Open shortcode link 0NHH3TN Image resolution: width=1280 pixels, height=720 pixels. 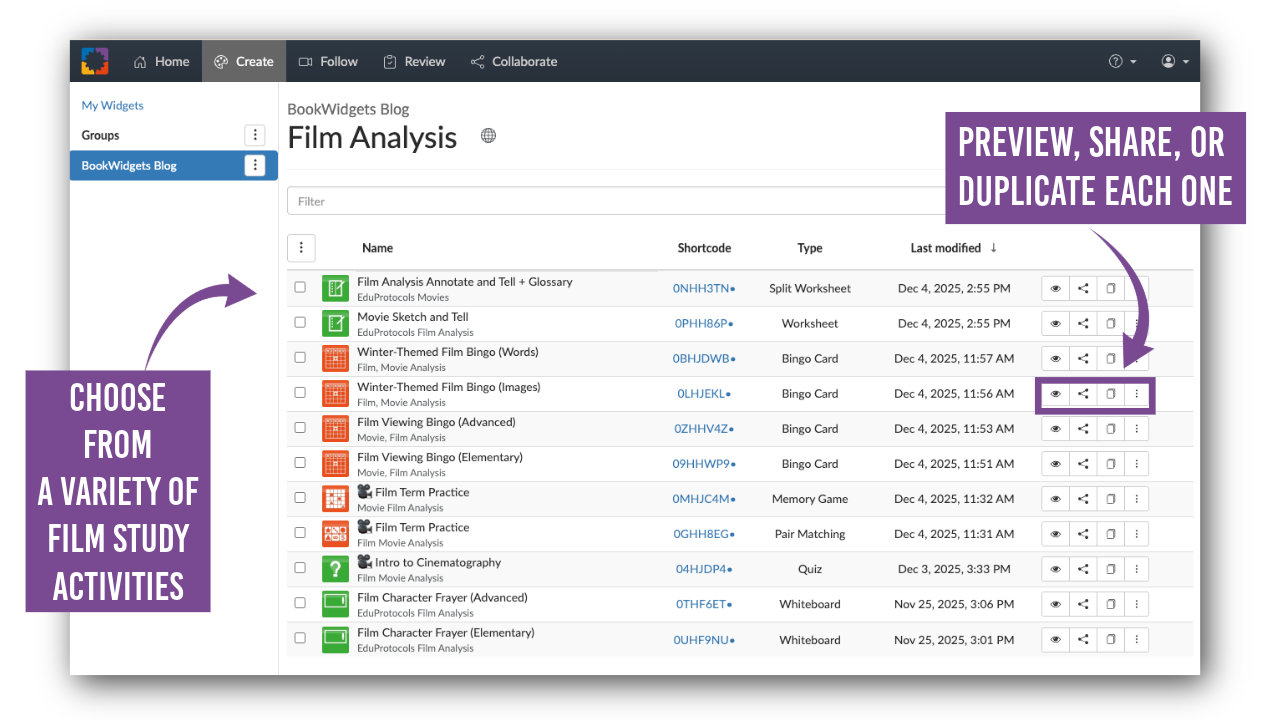point(702,288)
